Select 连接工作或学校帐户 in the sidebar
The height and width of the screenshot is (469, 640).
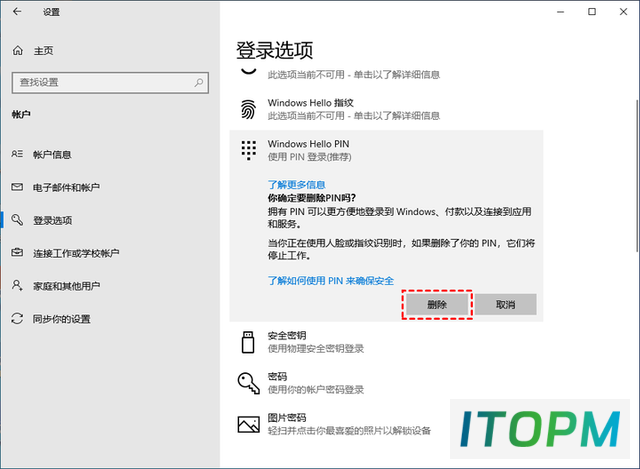tap(76, 253)
